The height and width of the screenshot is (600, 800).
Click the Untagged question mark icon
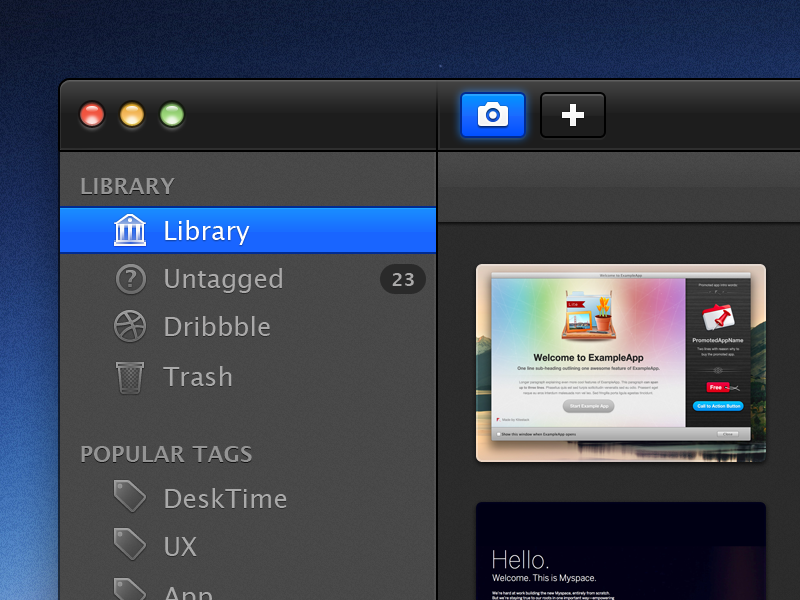tap(130, 279)
